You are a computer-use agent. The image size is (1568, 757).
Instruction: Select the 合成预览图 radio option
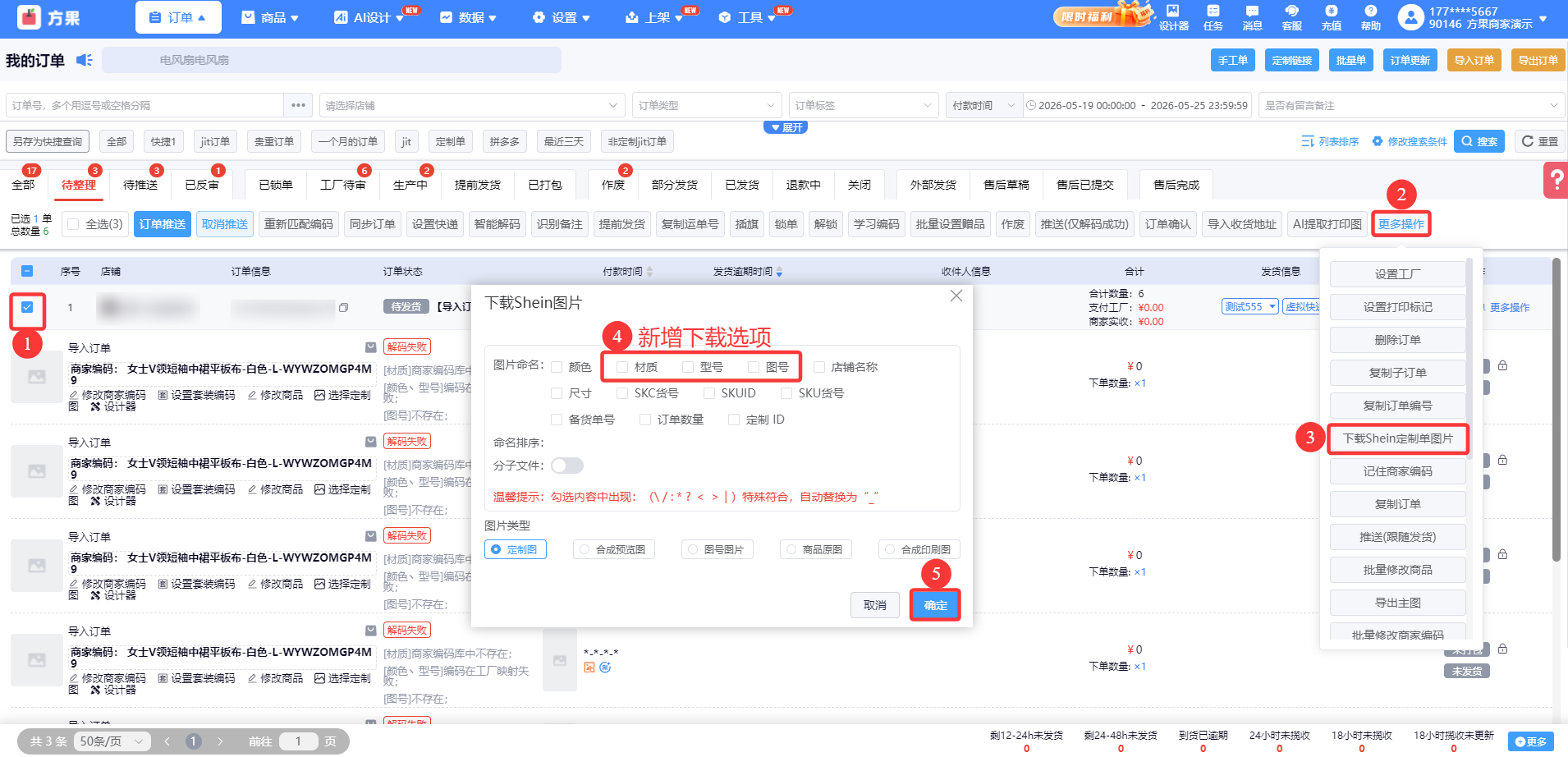click(x=614, y=549)
